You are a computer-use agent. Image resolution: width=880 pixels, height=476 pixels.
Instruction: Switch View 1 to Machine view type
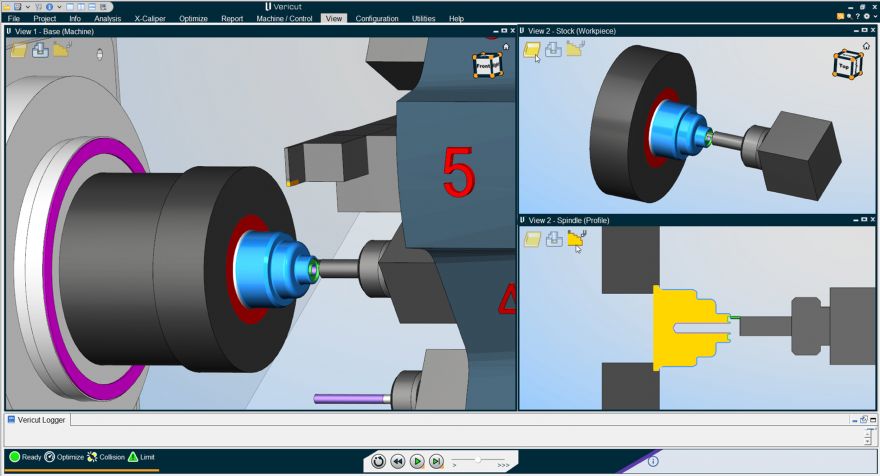40,50
